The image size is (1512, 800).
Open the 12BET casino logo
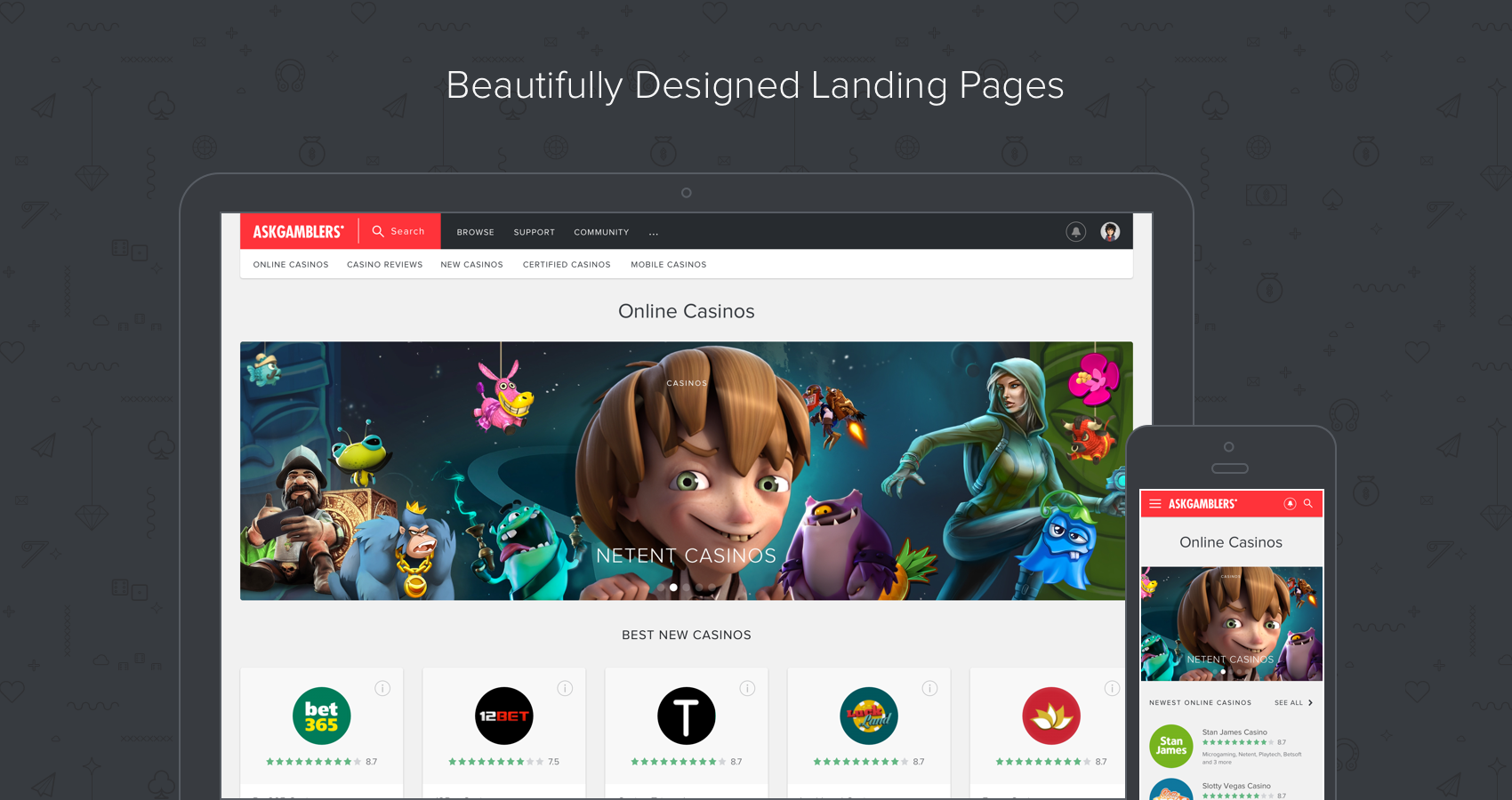(x=503, y=716)
